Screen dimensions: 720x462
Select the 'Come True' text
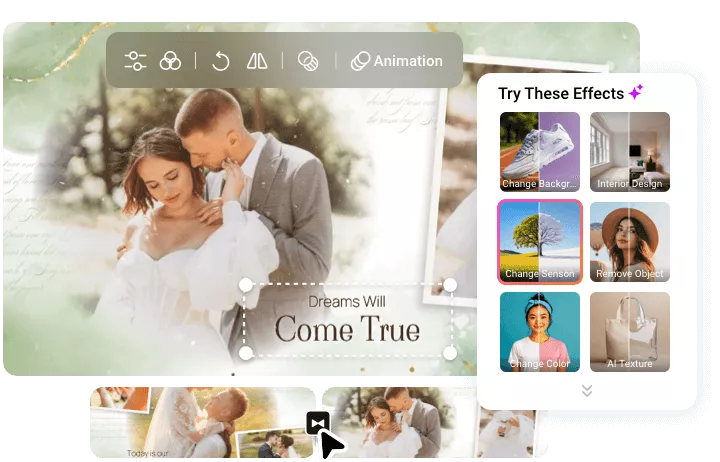pyautogui.click(x=347, y=329)
